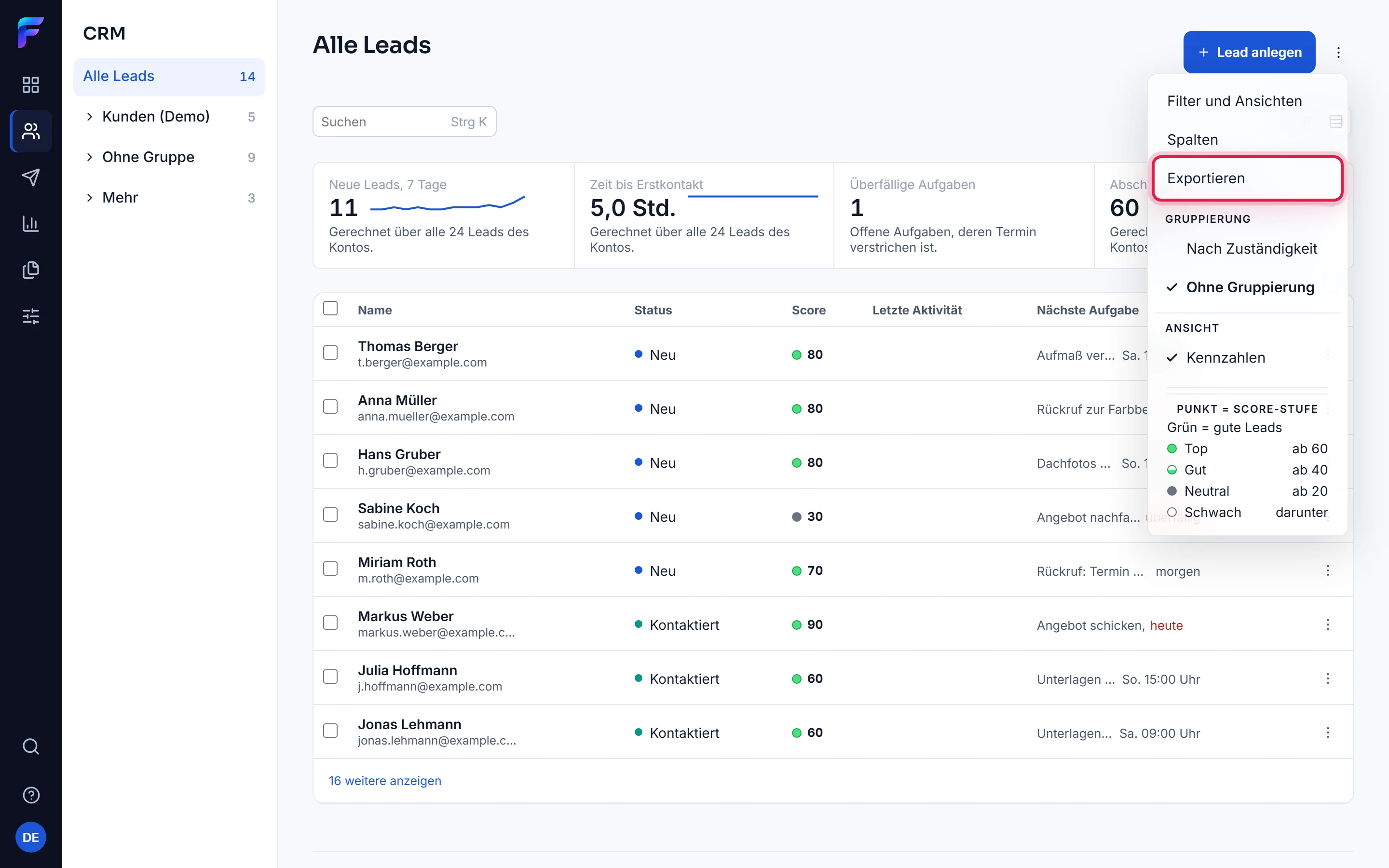Choose Spalten in the menu
This screenshot has height=868, width=1389.
click(1247, 139)
